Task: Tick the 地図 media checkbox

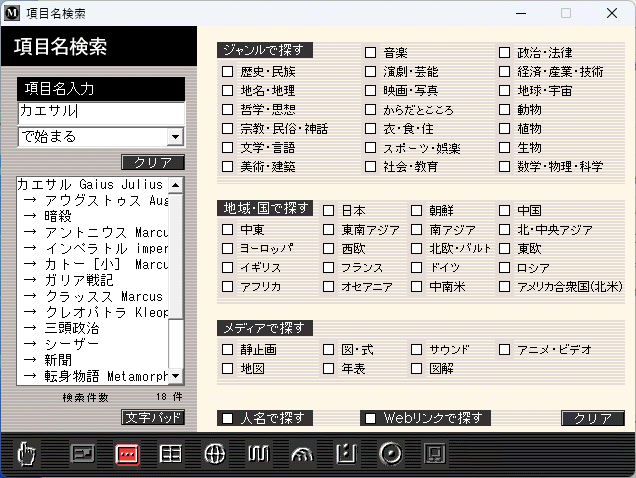Action: tap(228, 369)
